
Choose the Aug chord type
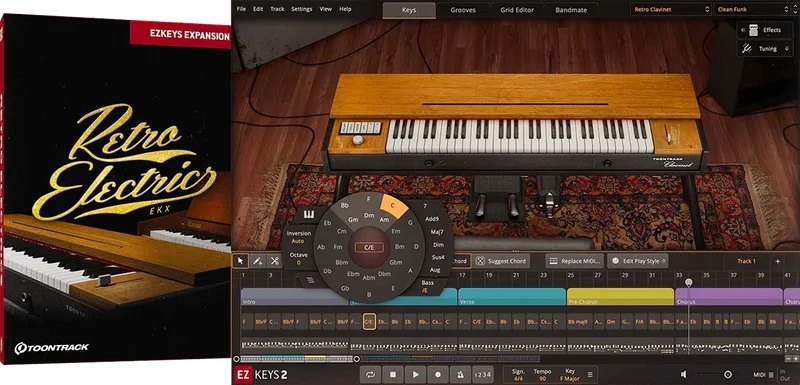coord(435,270)
